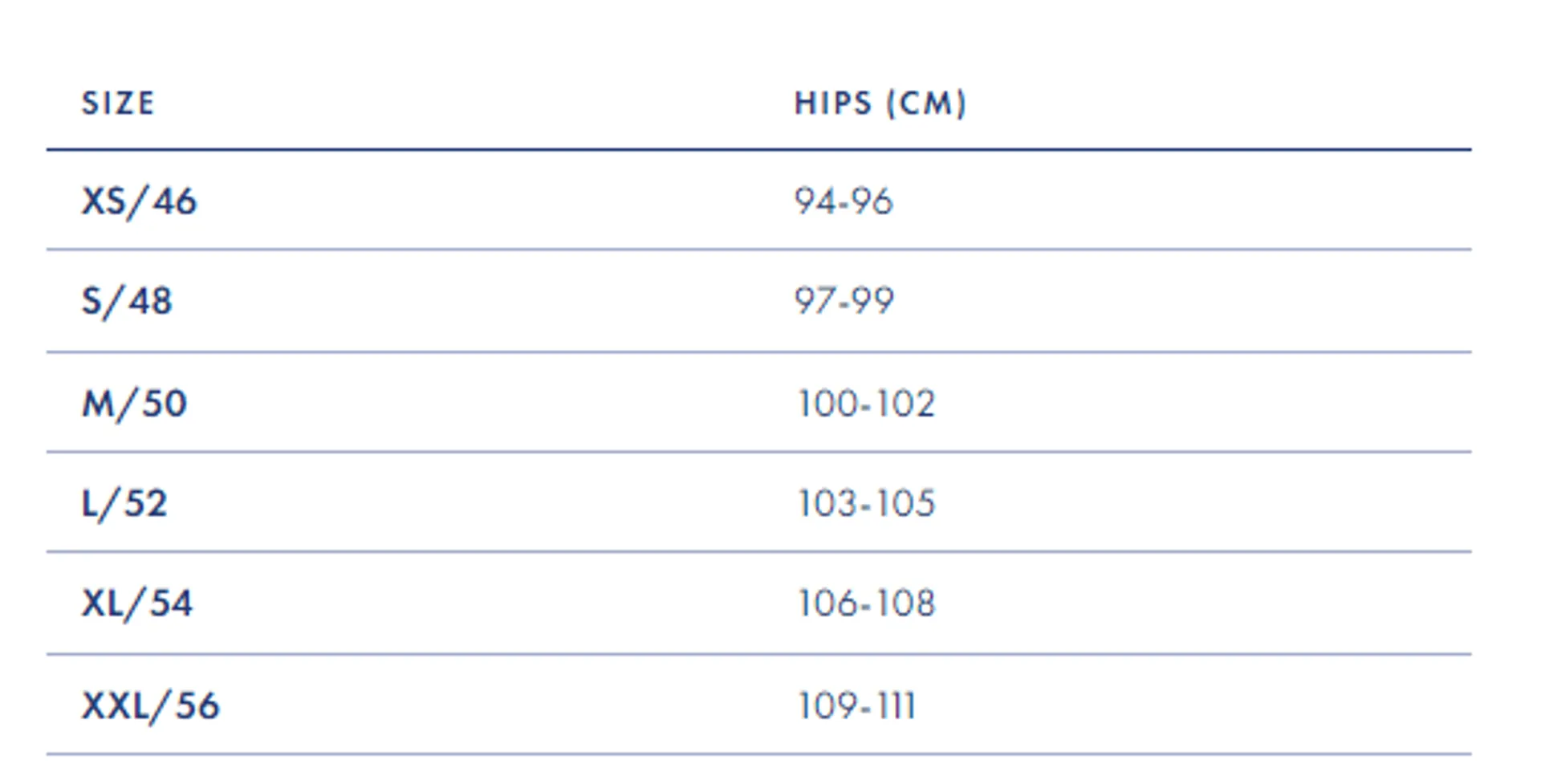Image resolution: width=1541 pixels, height=784 pixels.
Task: Click the 100-102 hips measurement
Action: coord(866,404)
